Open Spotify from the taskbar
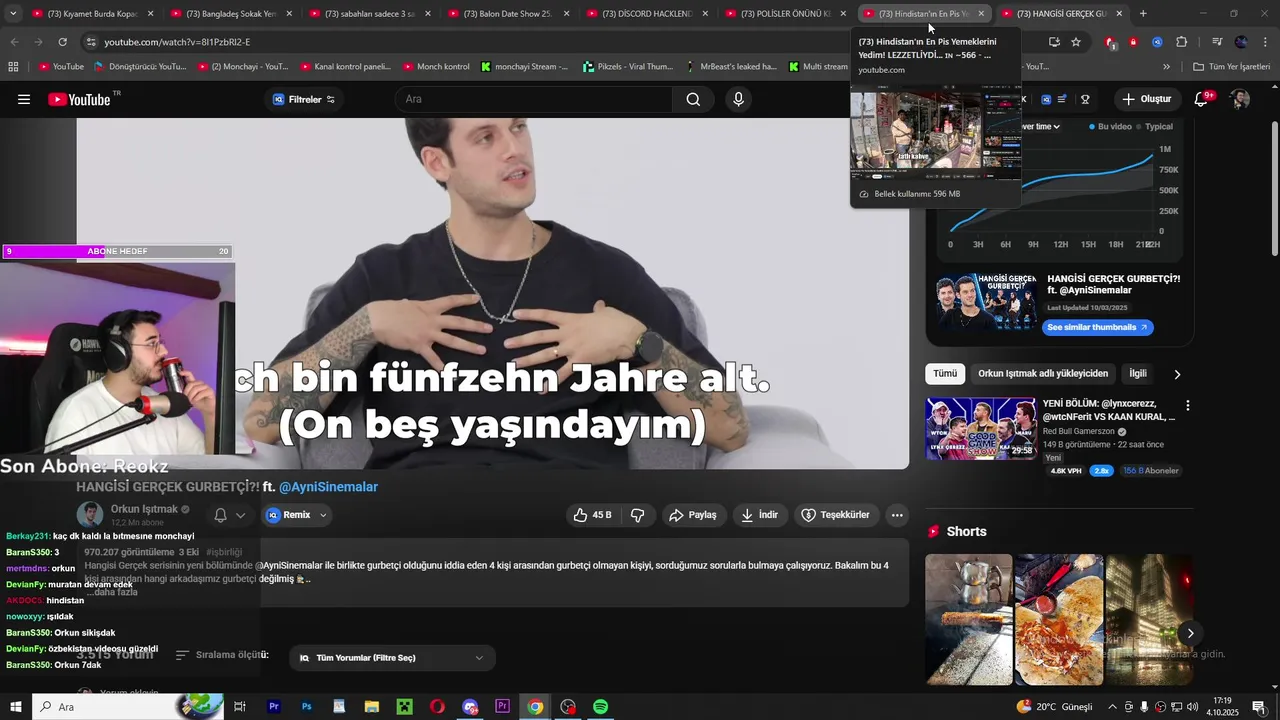Image resolution: width=1280 pixels, height=720 pixels. pos(600,707)
